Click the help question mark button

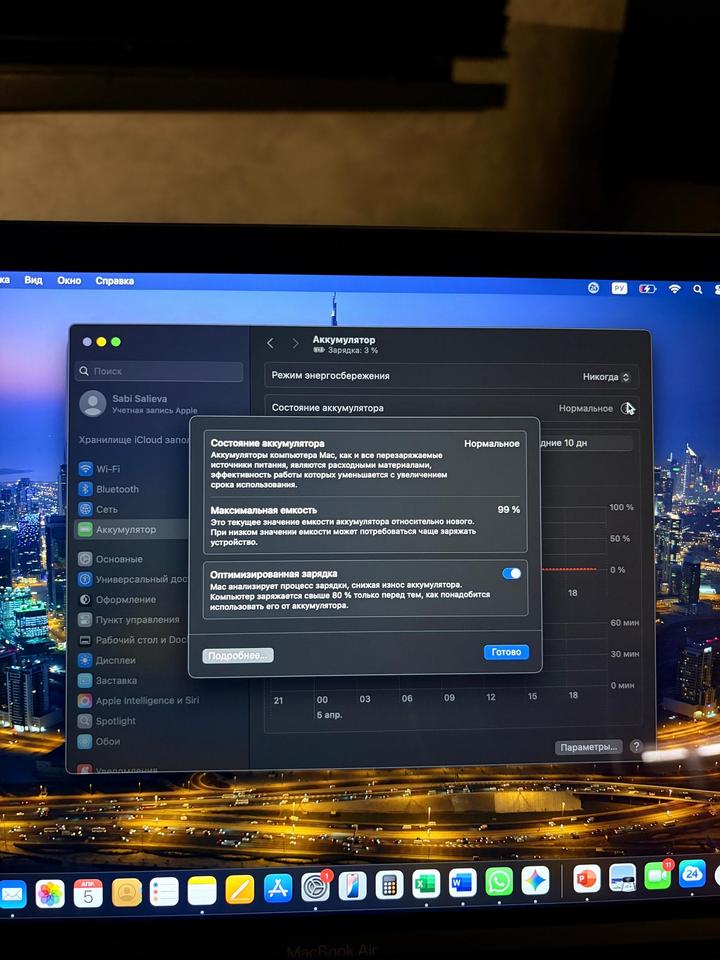pyautogui.click(x=636, y=747)
